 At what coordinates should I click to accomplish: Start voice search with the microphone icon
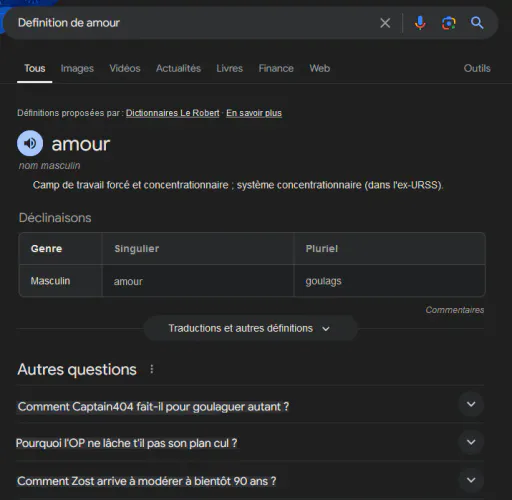pyautogui.click(x=420, y=23)
